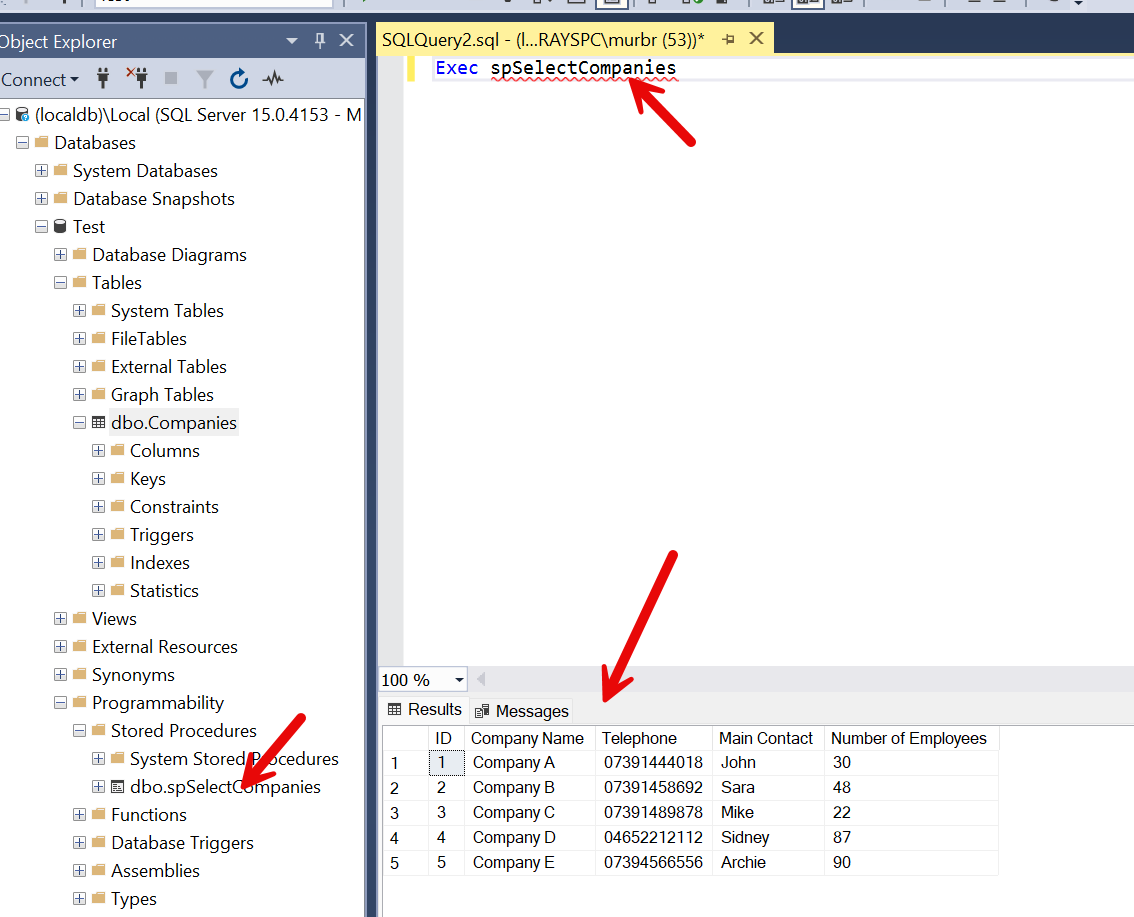Select the Keys folder
The width and height of the screenshot is (1134, 917).
[x=148, y=479]
